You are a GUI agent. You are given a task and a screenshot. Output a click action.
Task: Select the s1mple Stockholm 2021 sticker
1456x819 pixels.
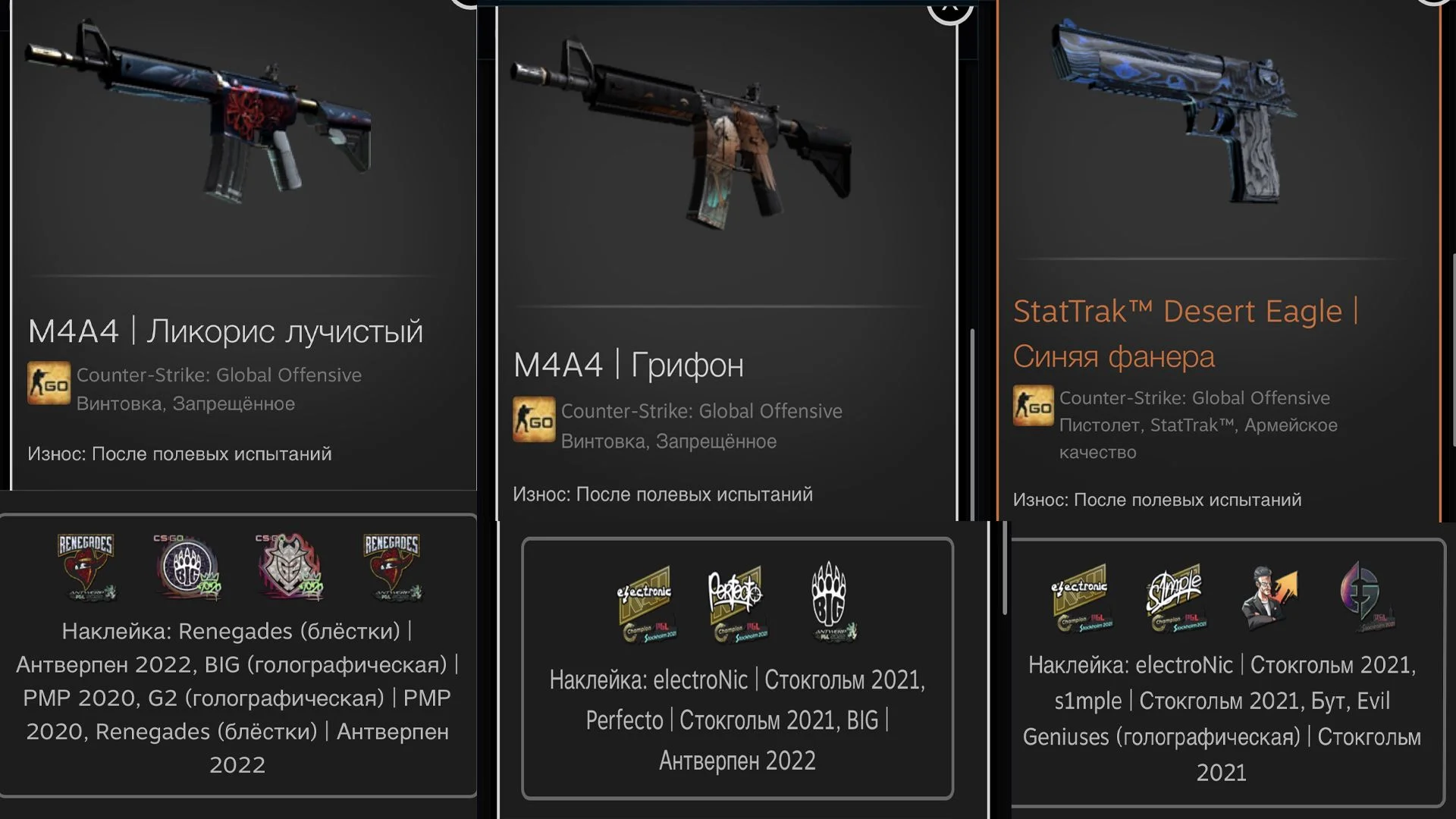[1175, 598]
